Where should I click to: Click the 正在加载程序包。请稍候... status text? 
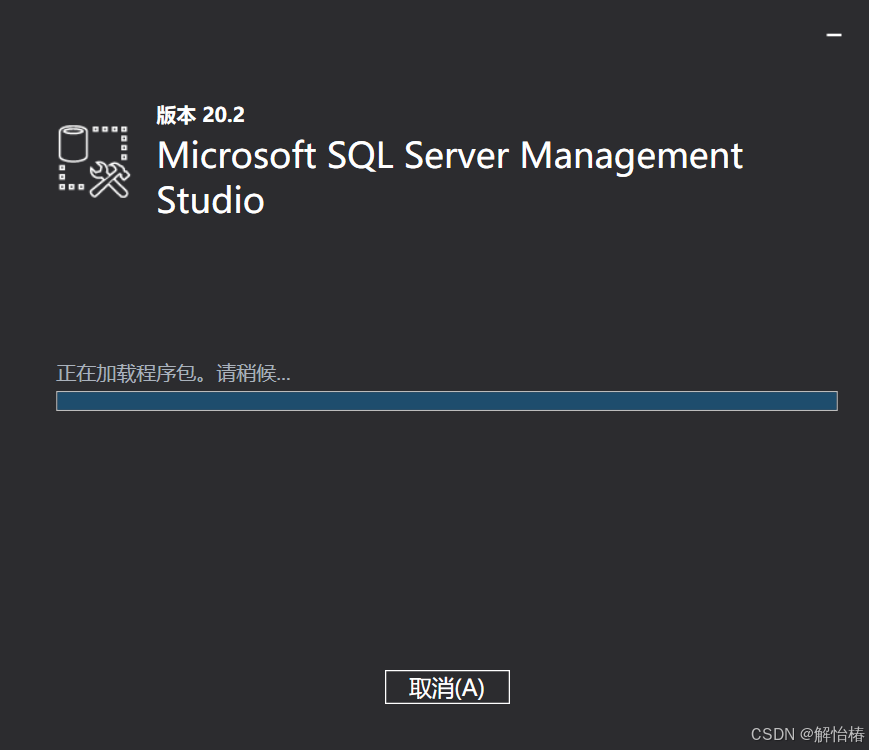tap(173, 373)
